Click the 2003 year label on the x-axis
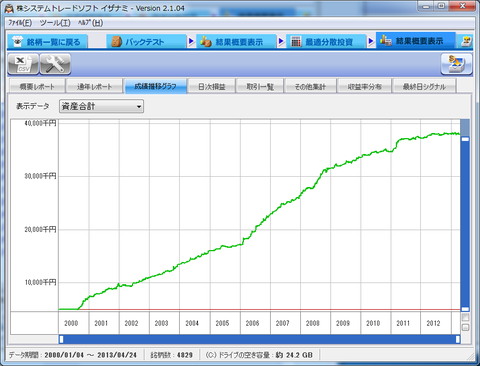This screenshot has height=366, width=480. tap(161, 323)
